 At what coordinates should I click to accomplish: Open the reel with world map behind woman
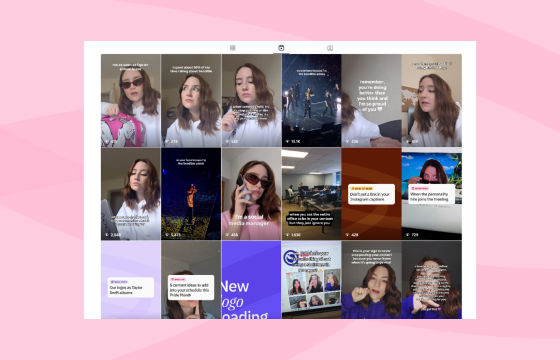pyautogui.click(x=432, y=100)
